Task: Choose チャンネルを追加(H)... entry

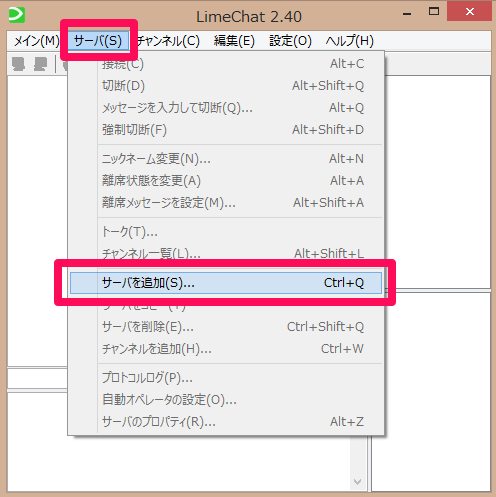Action: [x=226, y=349]
